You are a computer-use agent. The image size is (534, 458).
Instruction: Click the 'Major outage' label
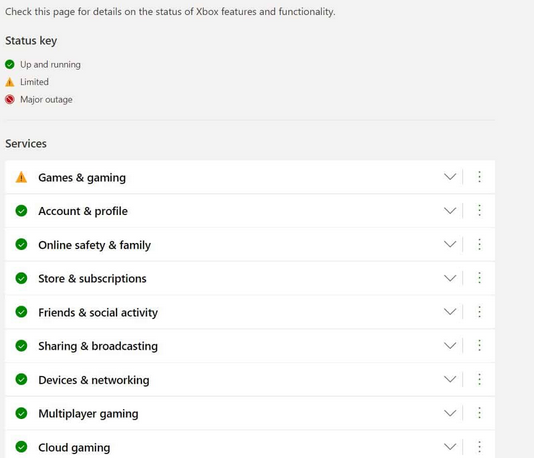[46, 99]
